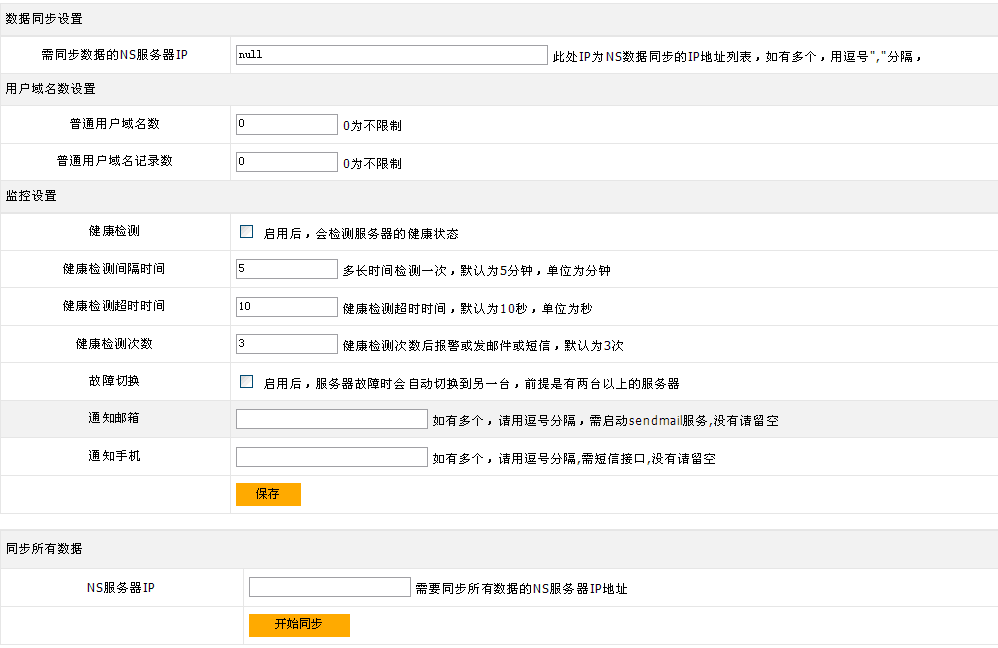Image resolution: width=998 pixels, height=648 pixels.
Task: Click the 通知邮箱 row label
Action: point(114,418)
